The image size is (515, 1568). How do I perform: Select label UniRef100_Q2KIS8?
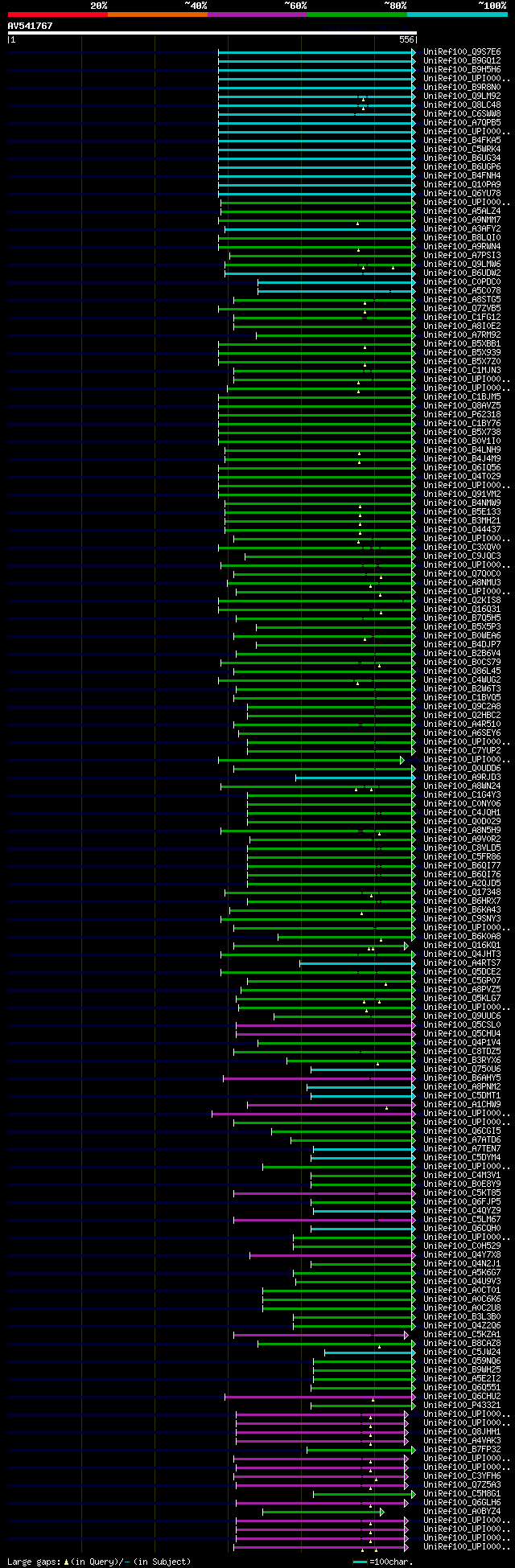(x=462, y=600)
